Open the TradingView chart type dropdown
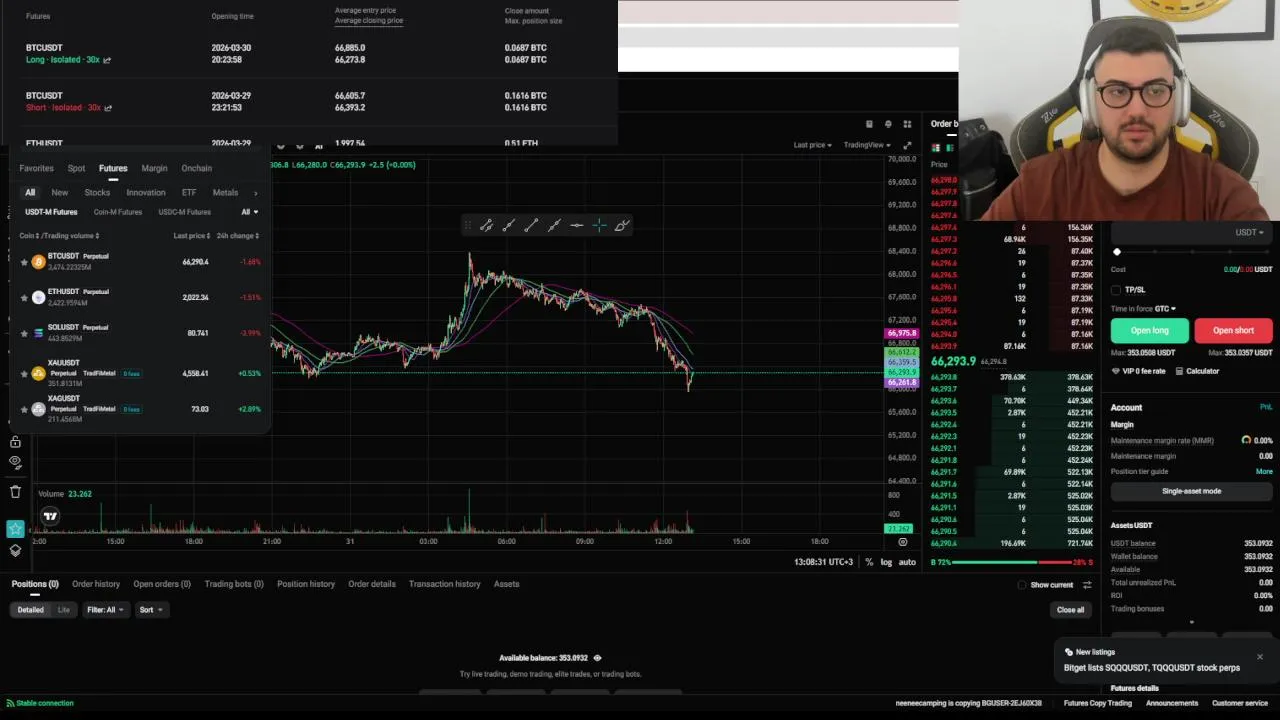The height and width of the screenshot is (720, 1280). [865, 145]
